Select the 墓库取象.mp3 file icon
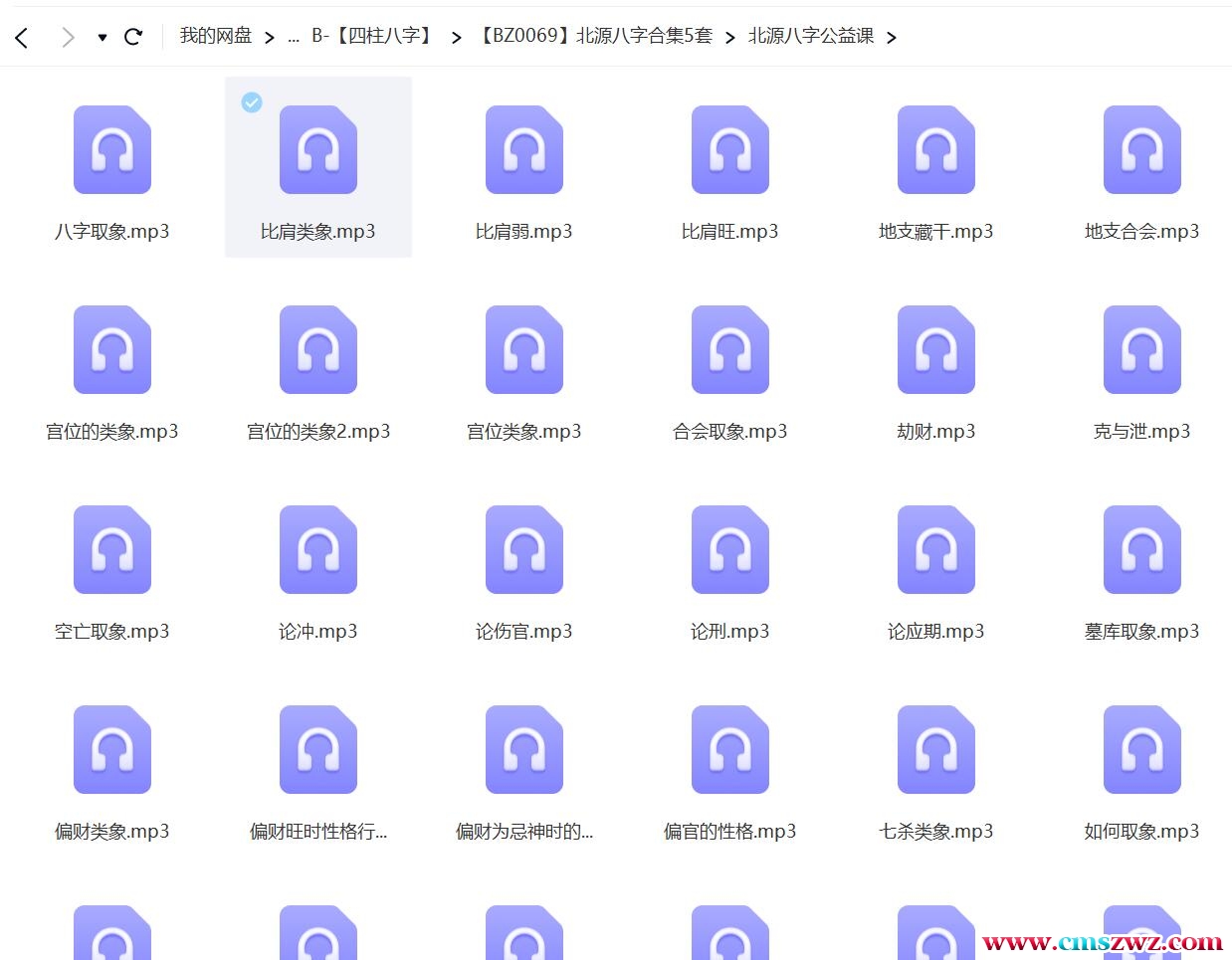The height and width of the screenshot is (960, 1232). click(1141, 550)
